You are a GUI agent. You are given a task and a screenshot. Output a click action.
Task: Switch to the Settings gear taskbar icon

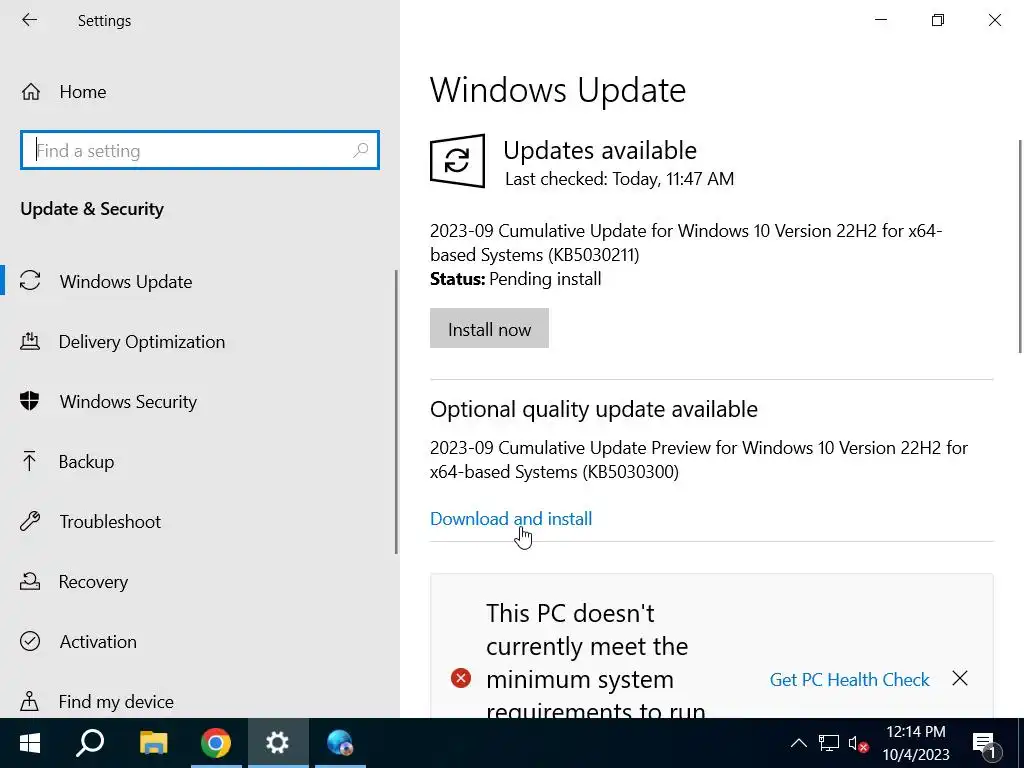pos(278,743)
